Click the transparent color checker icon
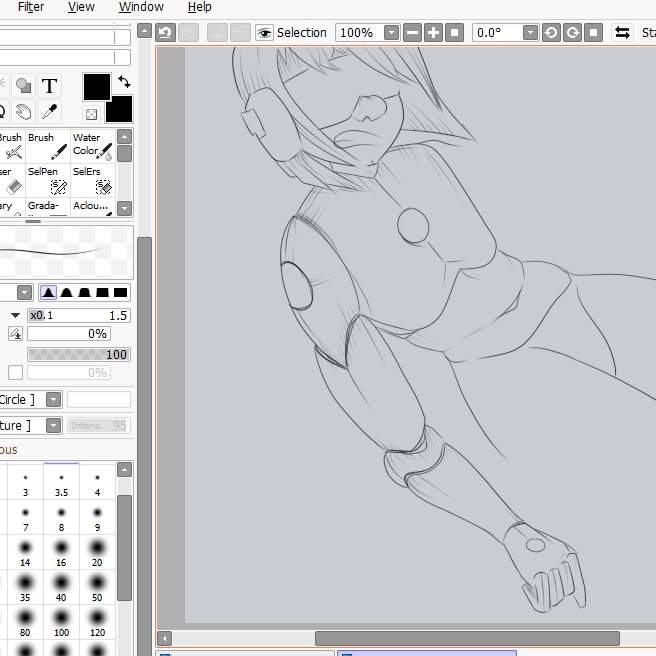Image resolution: width=656 pixels, height=656 pixels. tap(91, 114)
